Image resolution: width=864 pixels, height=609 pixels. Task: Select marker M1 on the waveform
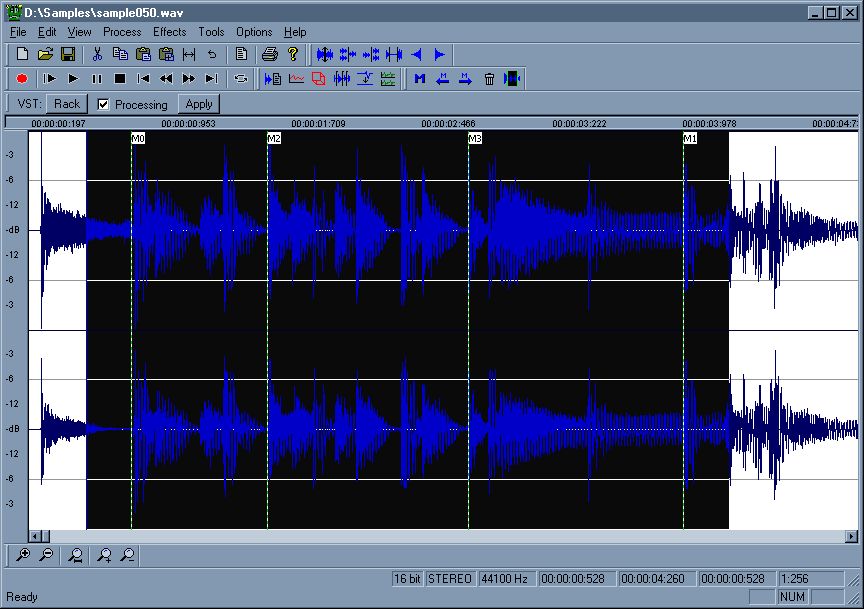point(690,138)
